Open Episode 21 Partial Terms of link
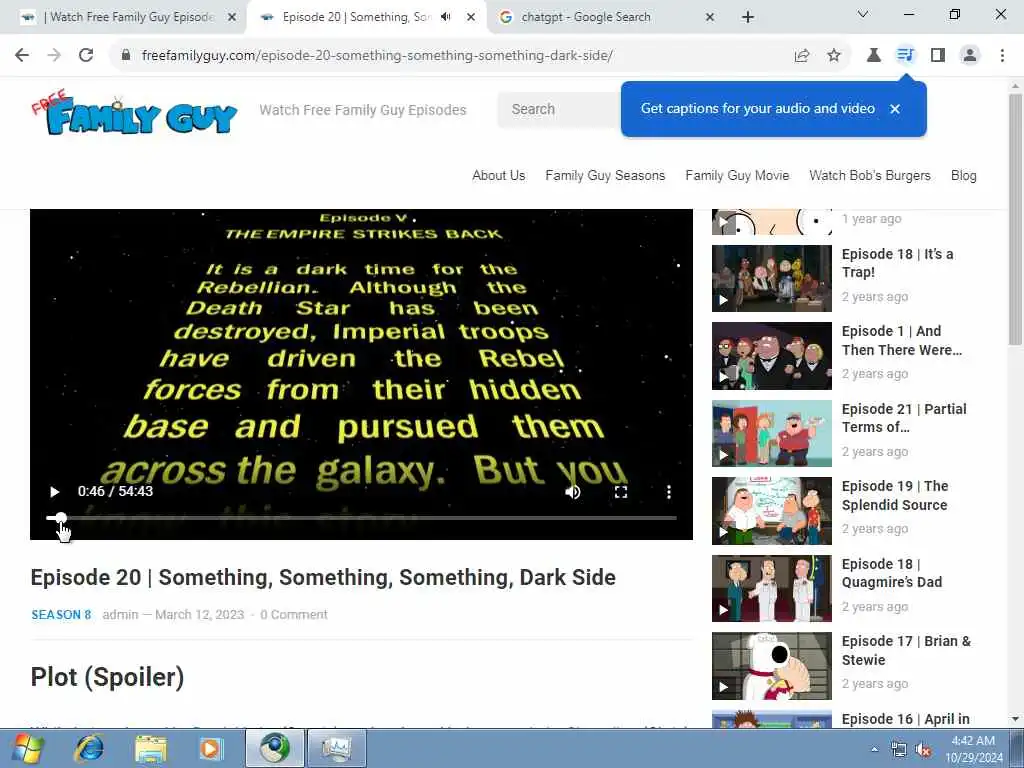This screenshot has height=768, width=1024. [x=904, y=418]
